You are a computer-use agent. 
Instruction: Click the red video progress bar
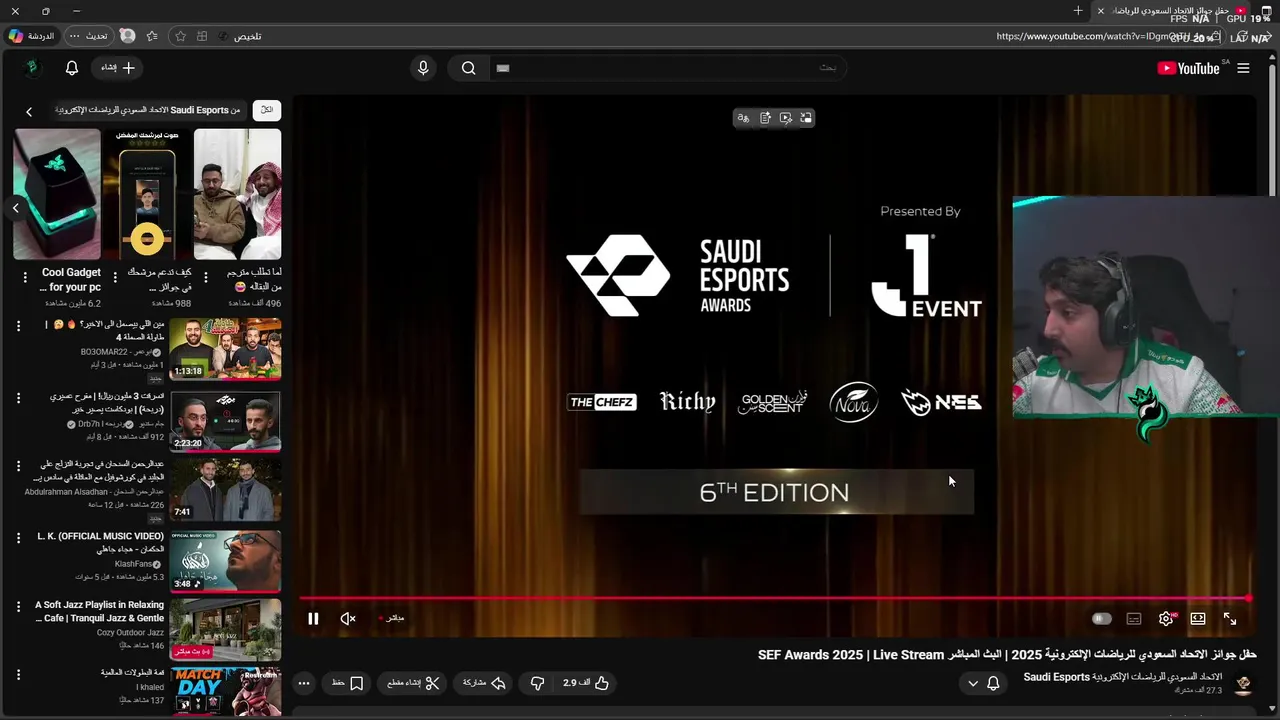[x=775, y=599]
